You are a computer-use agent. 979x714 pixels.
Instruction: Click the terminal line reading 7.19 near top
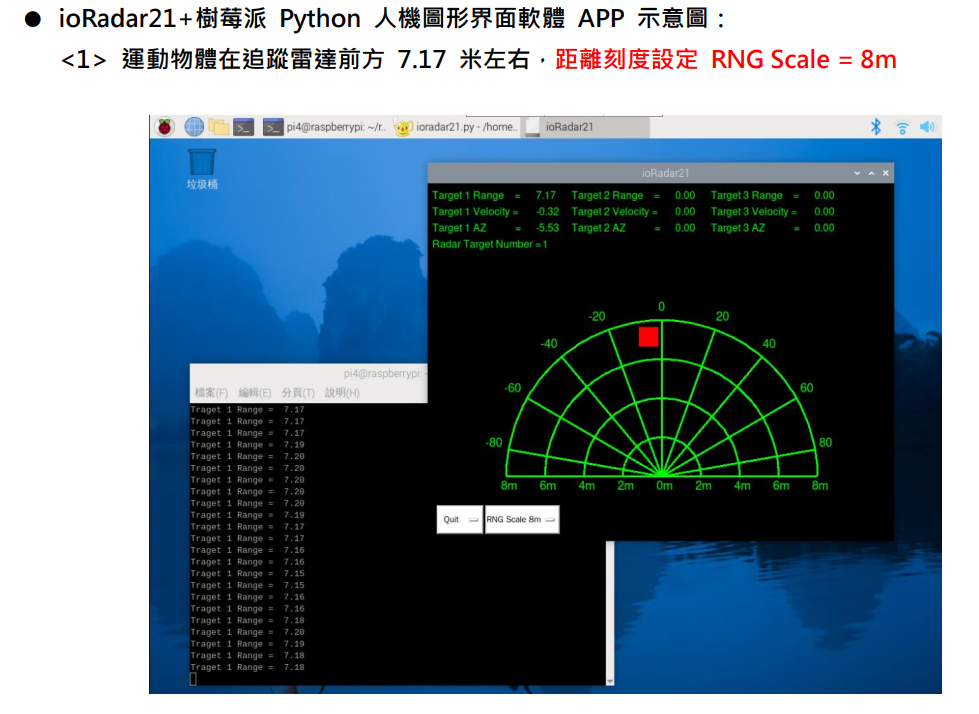(247, 445)
